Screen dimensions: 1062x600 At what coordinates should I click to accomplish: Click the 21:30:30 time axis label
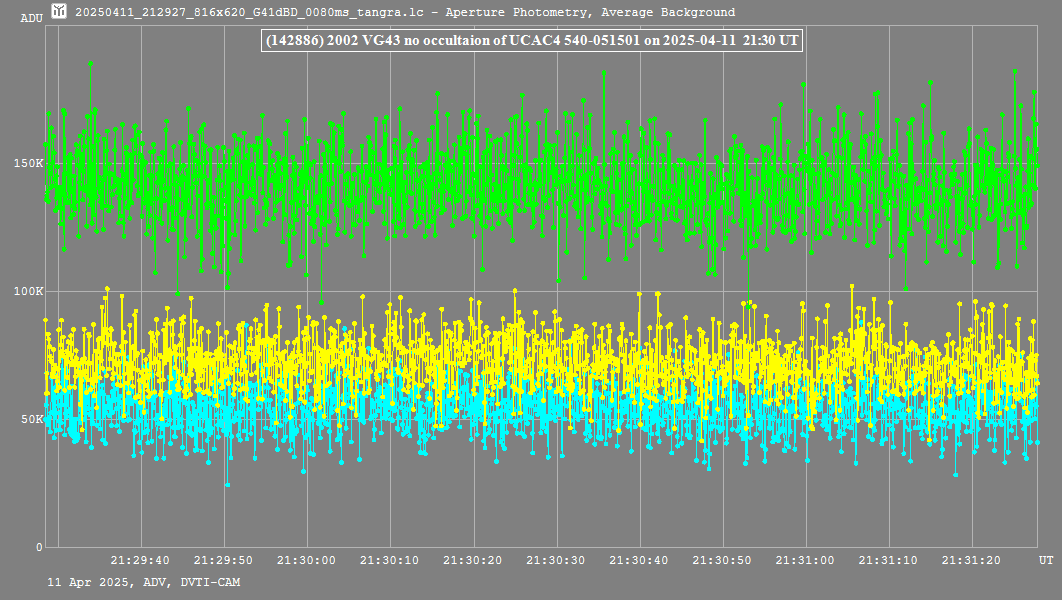pyautogui.click(x=556, y=561)
